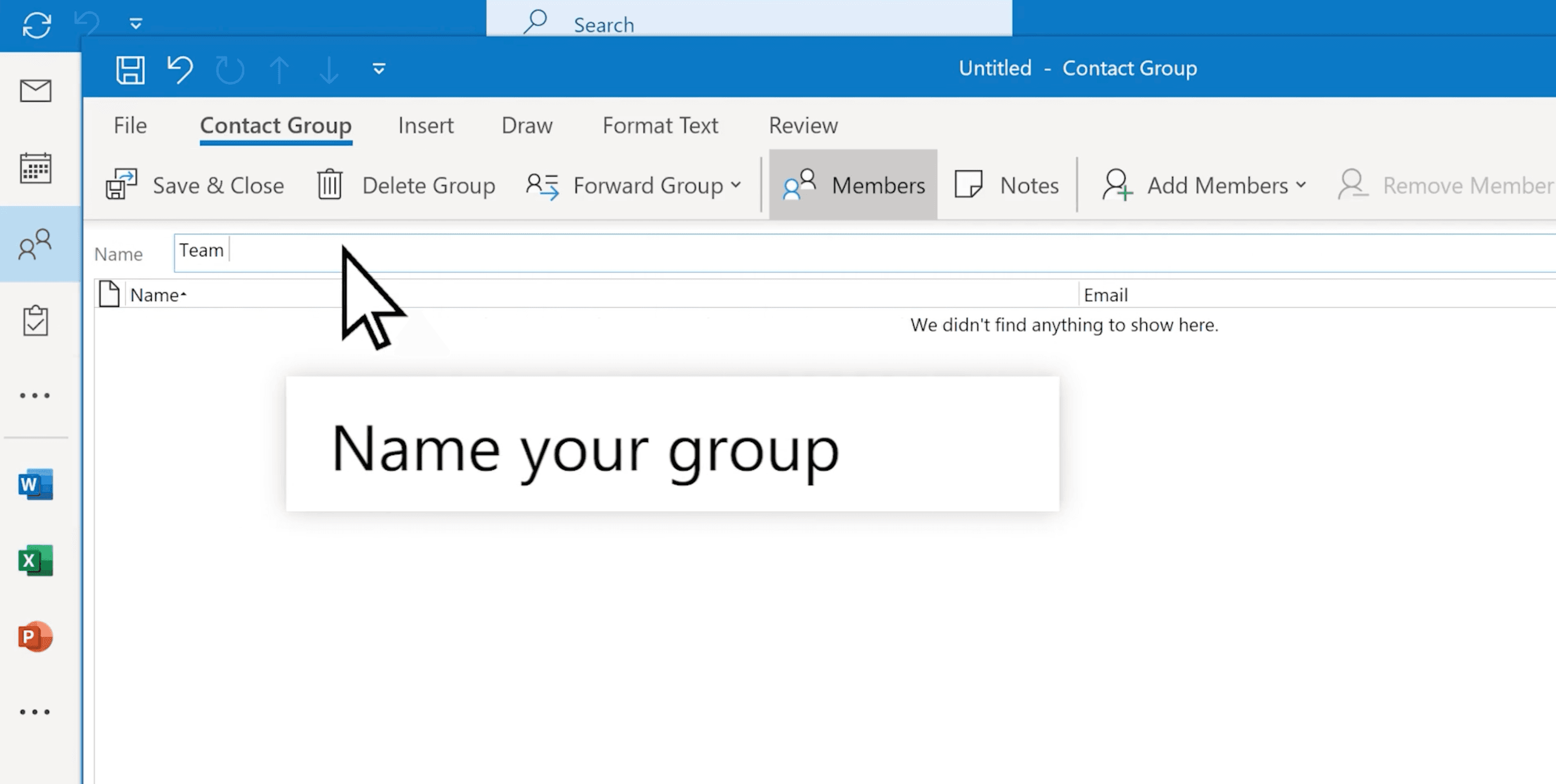The height and width of the screenshot is (784, 1556).
Task: Click the Undo arrow in Contact Group window
Action: pos(179,69)
